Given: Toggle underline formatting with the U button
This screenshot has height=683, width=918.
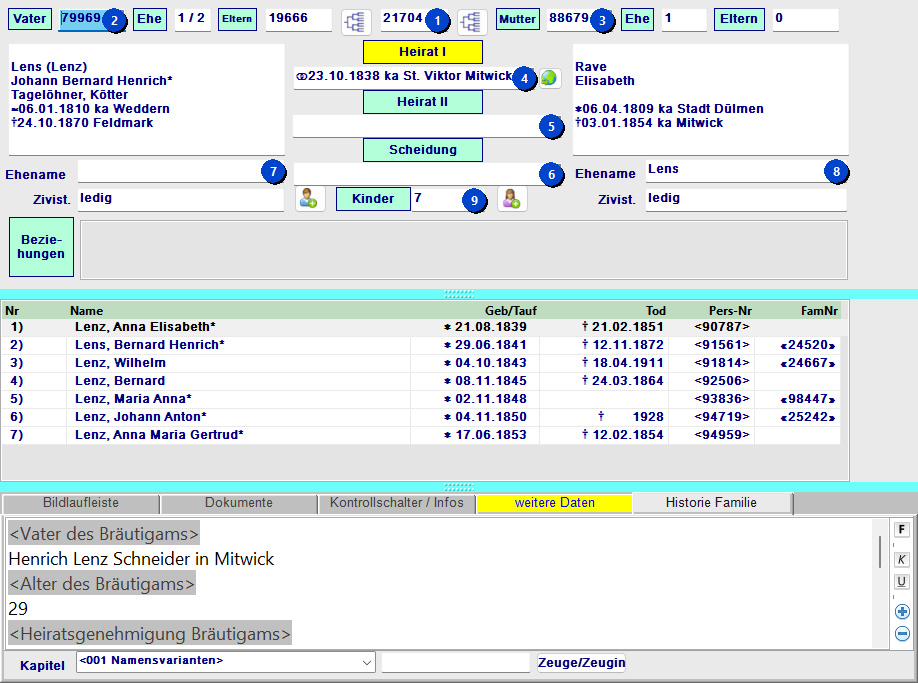Looking at the screenshot, I should (902, 582).
